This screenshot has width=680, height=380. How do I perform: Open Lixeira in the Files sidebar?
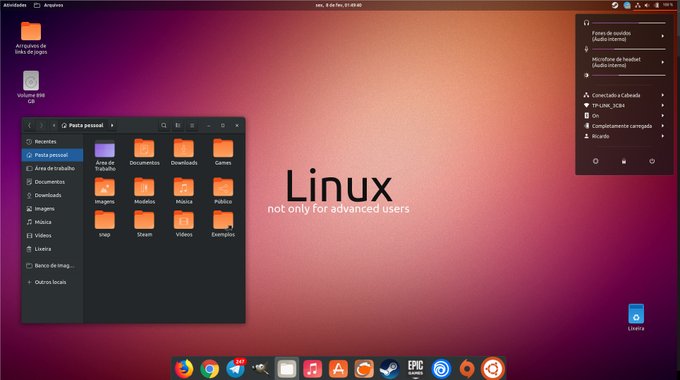[x=52, y=249]
